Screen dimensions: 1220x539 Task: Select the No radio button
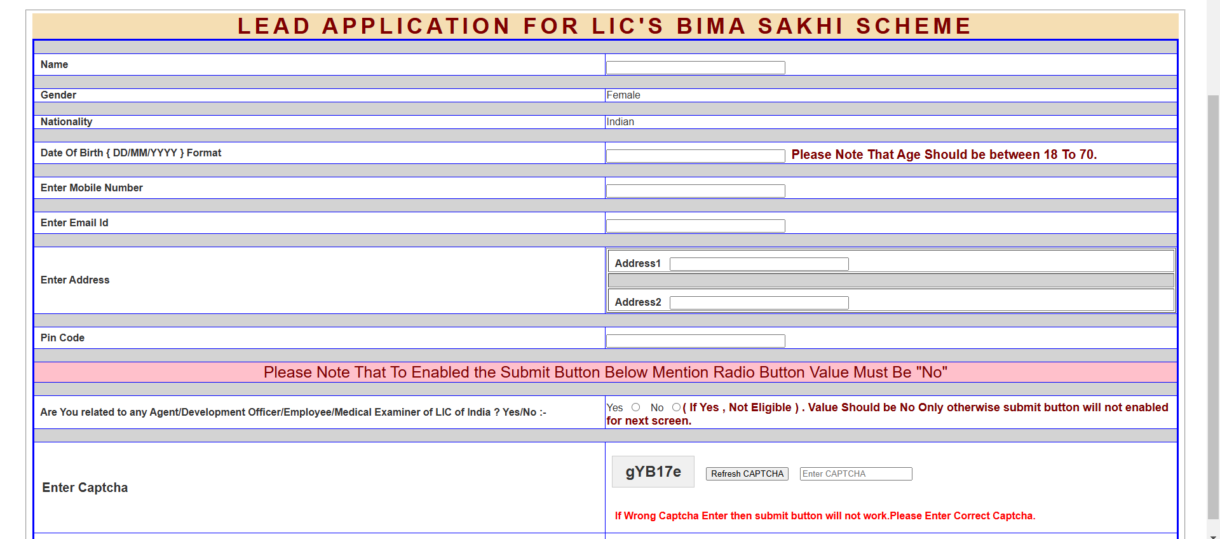(x=676, y=407)
